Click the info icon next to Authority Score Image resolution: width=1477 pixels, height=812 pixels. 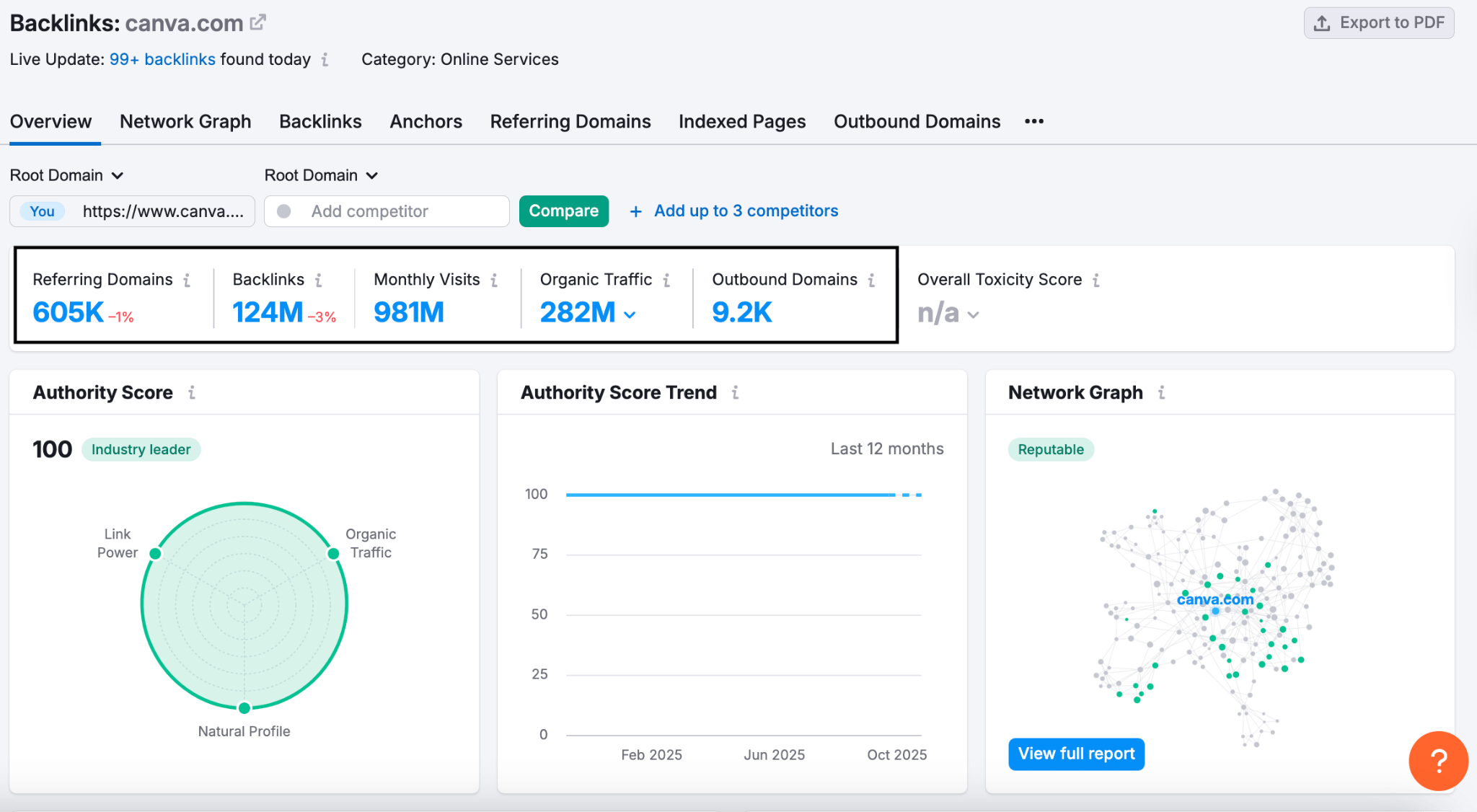[192, 392]
